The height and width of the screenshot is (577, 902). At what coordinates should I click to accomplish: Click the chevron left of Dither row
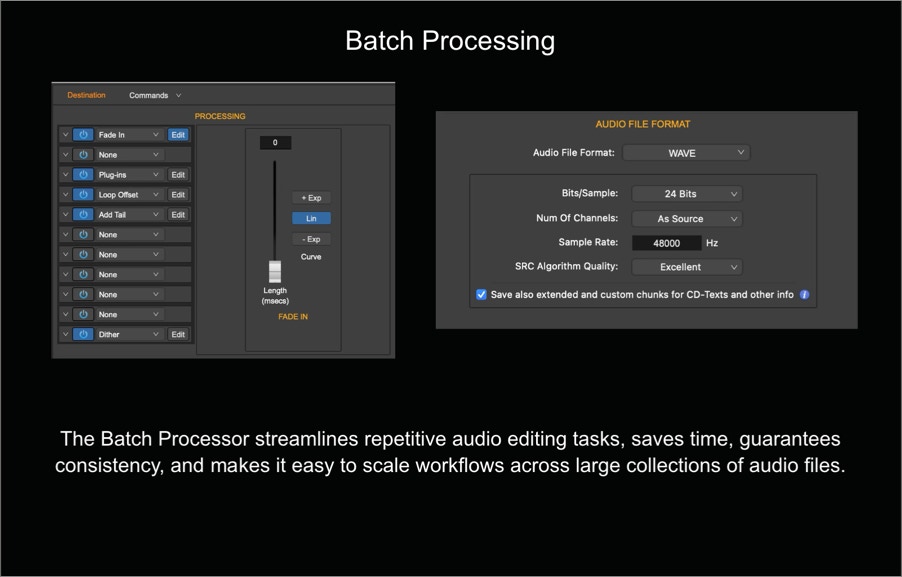click(x=66, y=335)
